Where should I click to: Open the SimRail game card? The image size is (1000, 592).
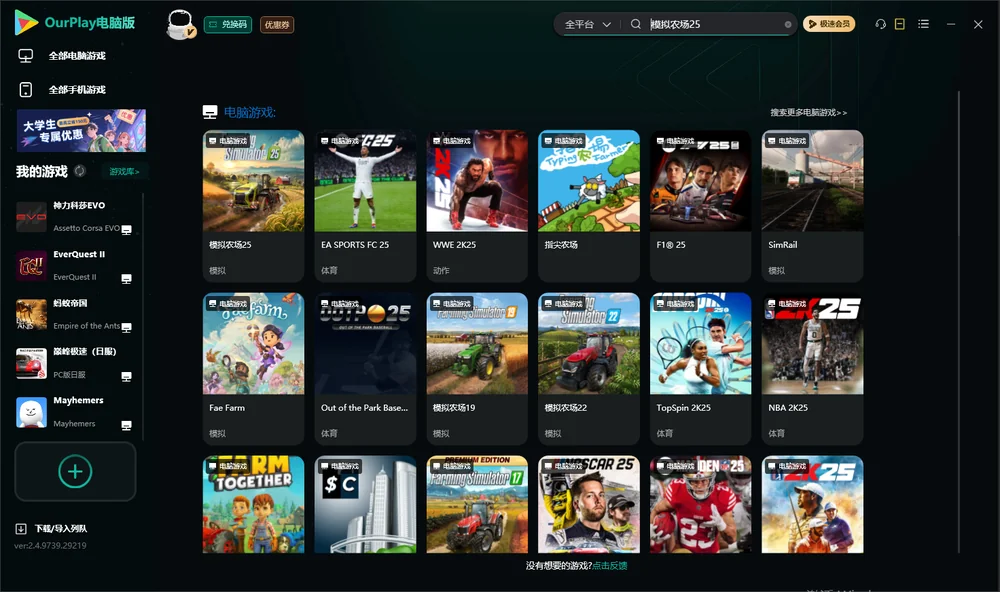click(812, 205)
